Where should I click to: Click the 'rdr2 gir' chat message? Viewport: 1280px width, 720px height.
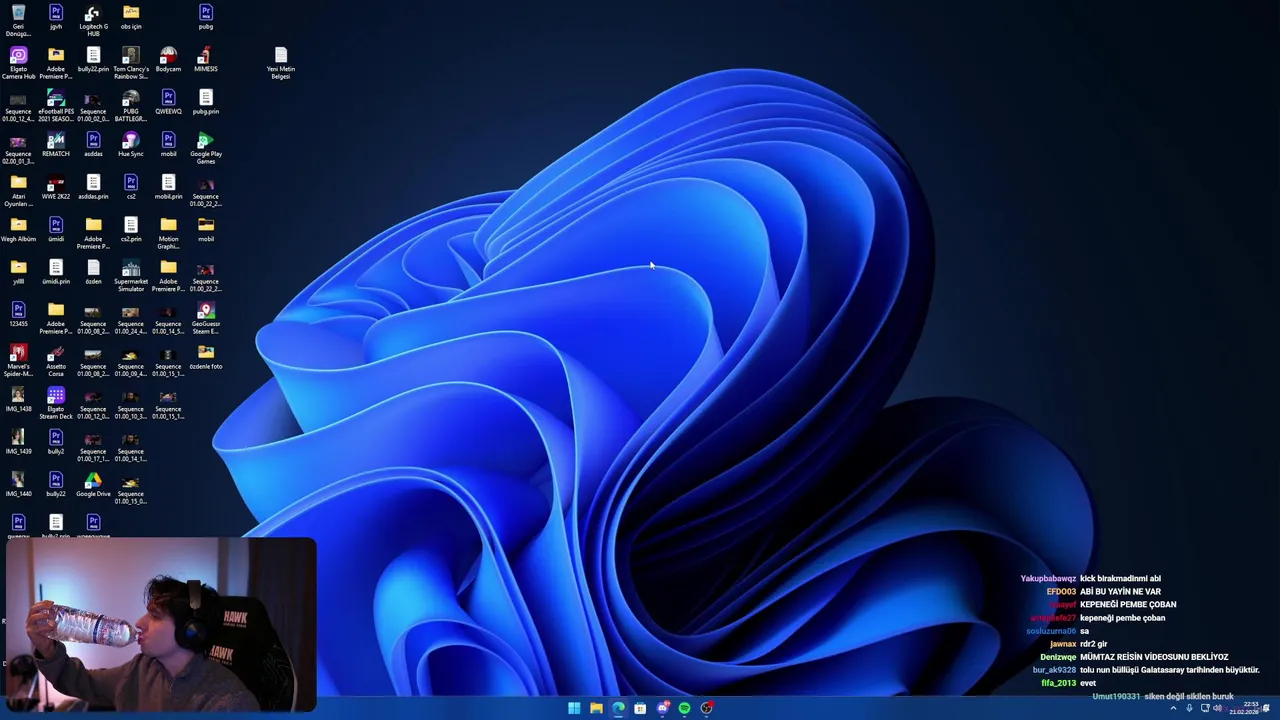[1094, 644]
